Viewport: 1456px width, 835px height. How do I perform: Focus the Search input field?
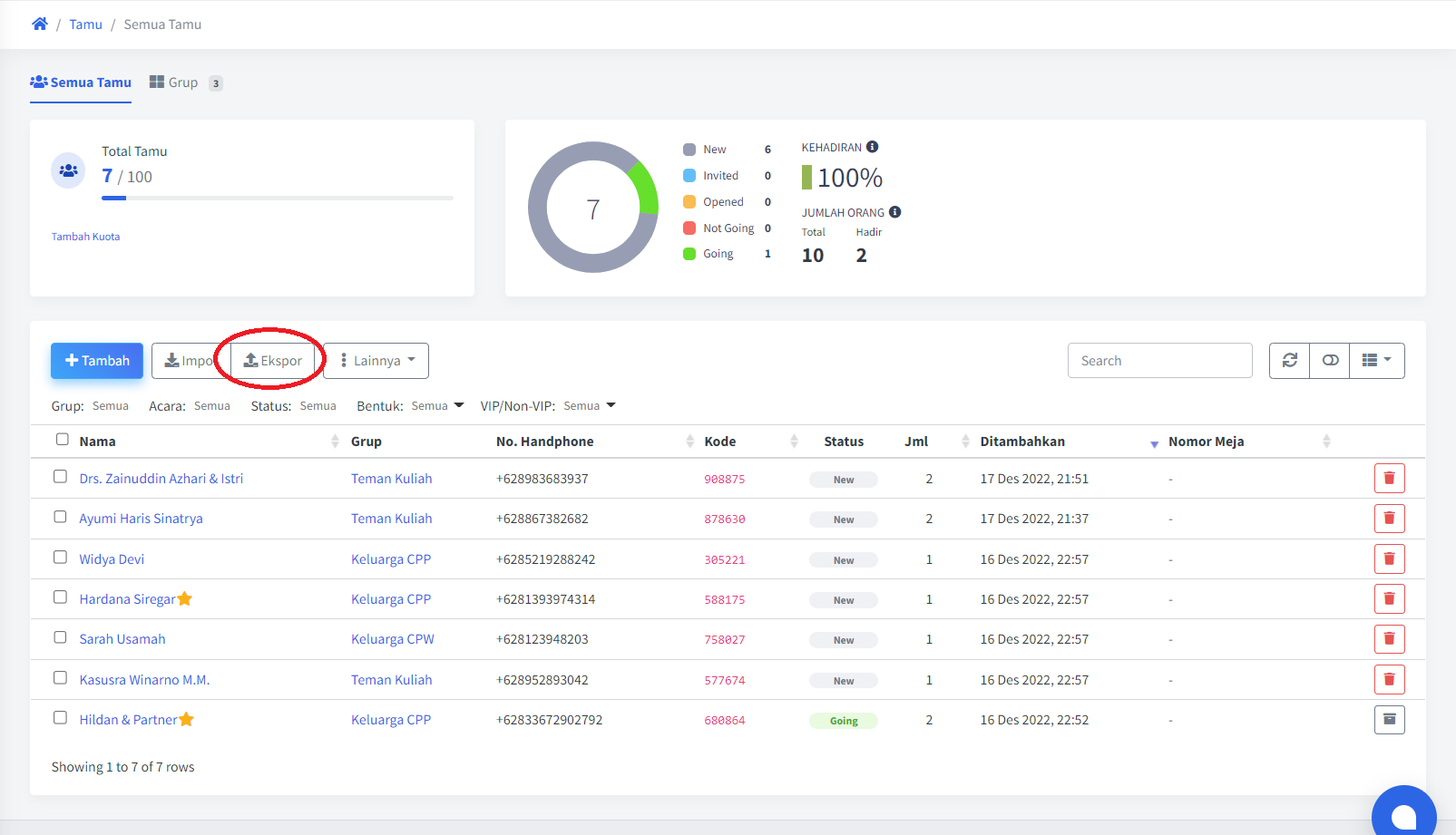click(1160, 361)
